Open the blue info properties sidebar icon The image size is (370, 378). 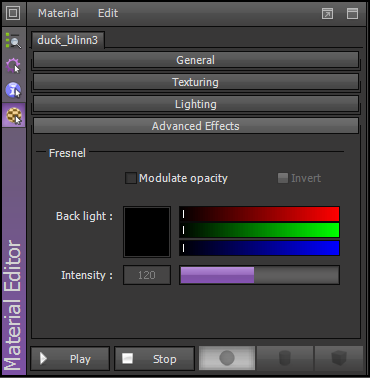pyautogui.click(x=13, y=90)
